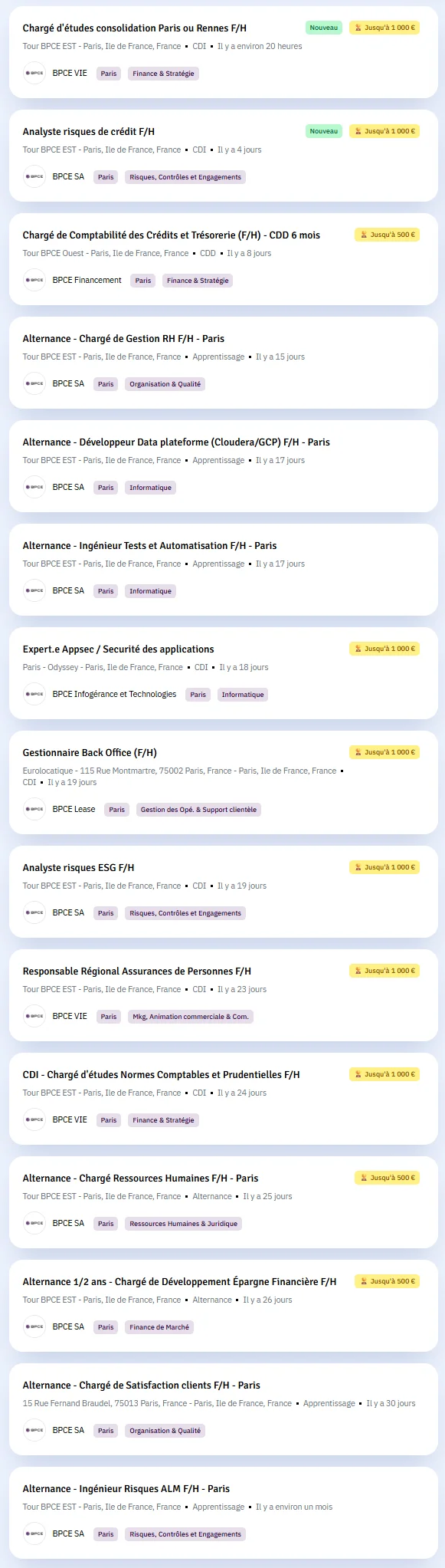Open Chargé d'études consolidation Paris ou Rennes job
Viewport: 445px width, 1568px height.
135,28
